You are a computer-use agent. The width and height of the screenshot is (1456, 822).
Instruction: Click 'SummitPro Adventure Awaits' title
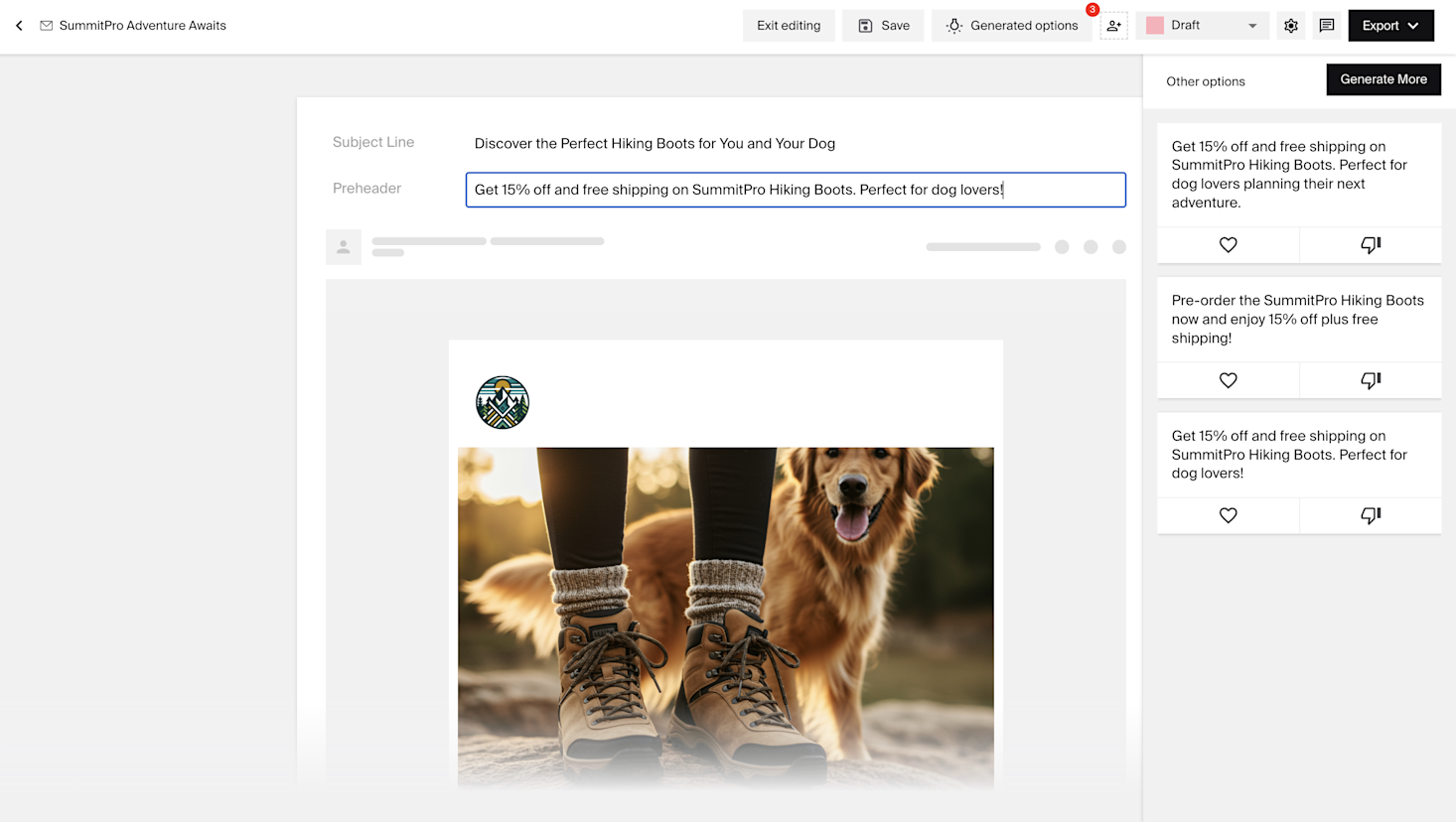[x=143, y=26]
